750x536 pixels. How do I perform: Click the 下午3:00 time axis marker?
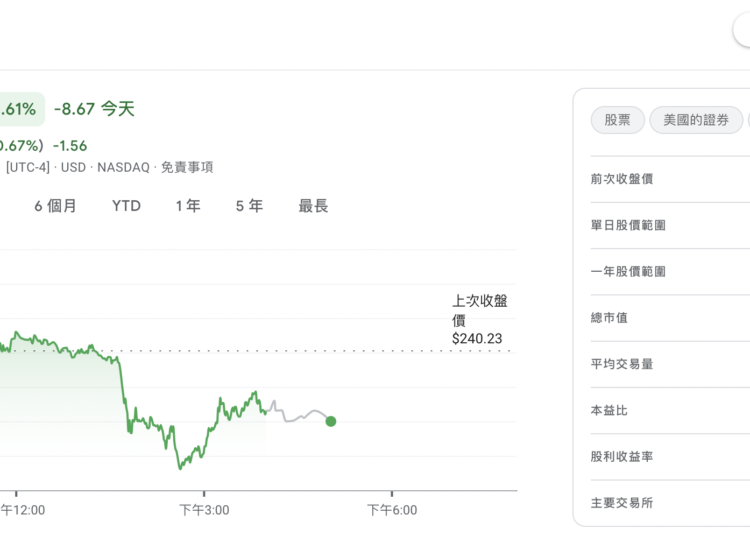coord(204,510)
